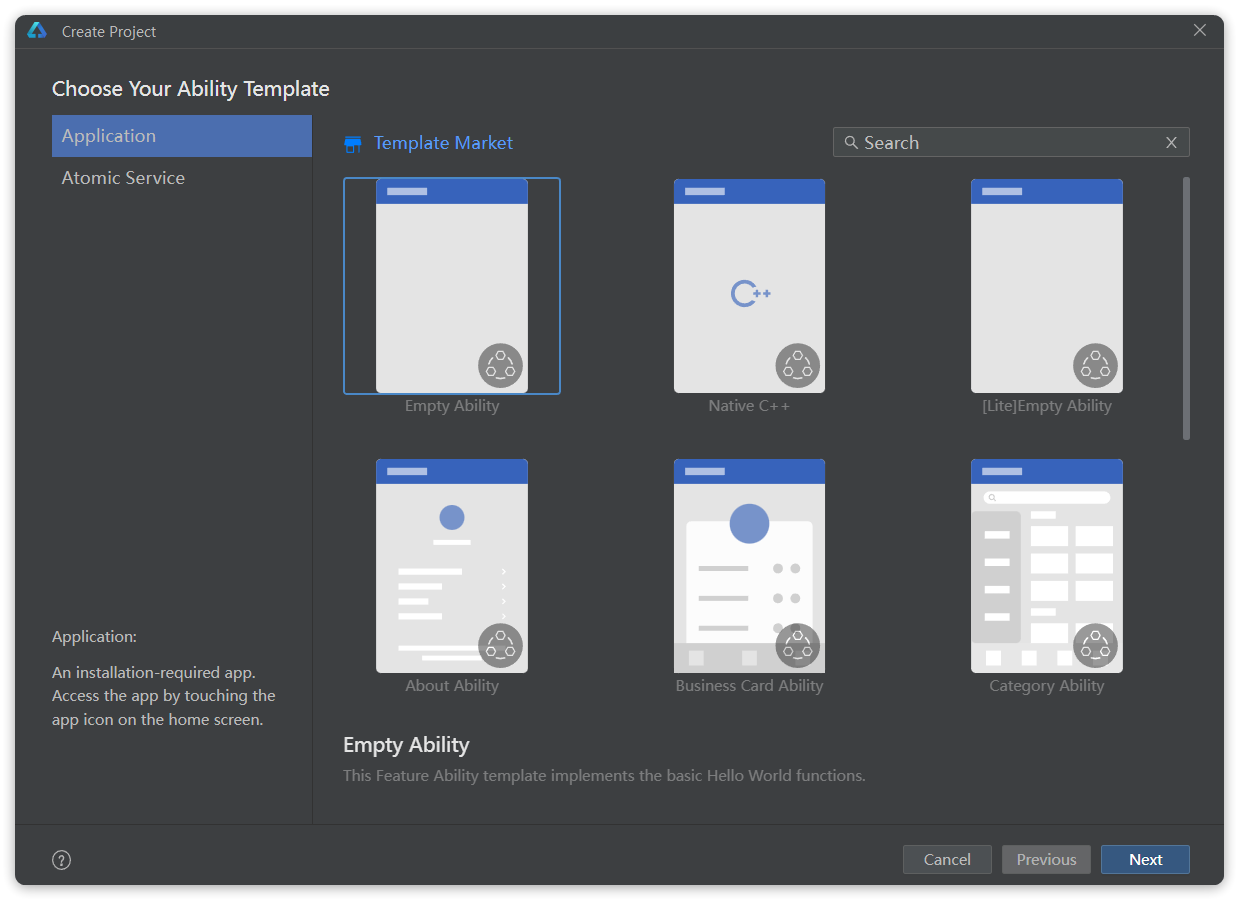1239x902 pixels.
Task: Click the DevEco Studio logo icon
Action: [x=37, y=31]
